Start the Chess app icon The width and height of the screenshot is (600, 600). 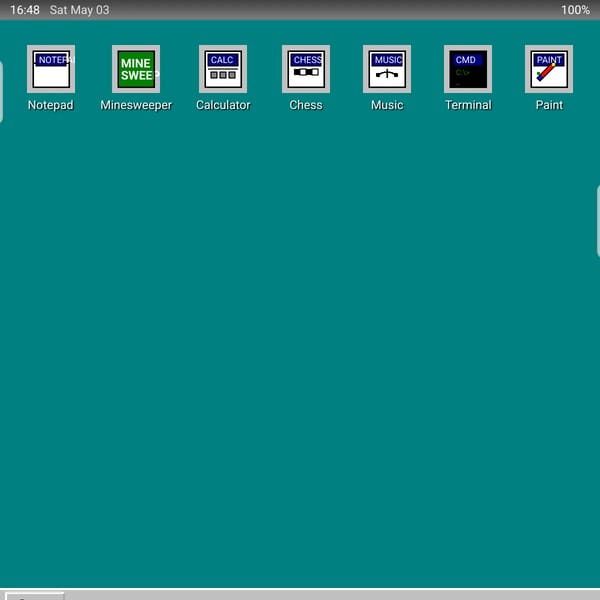(306, 69)
